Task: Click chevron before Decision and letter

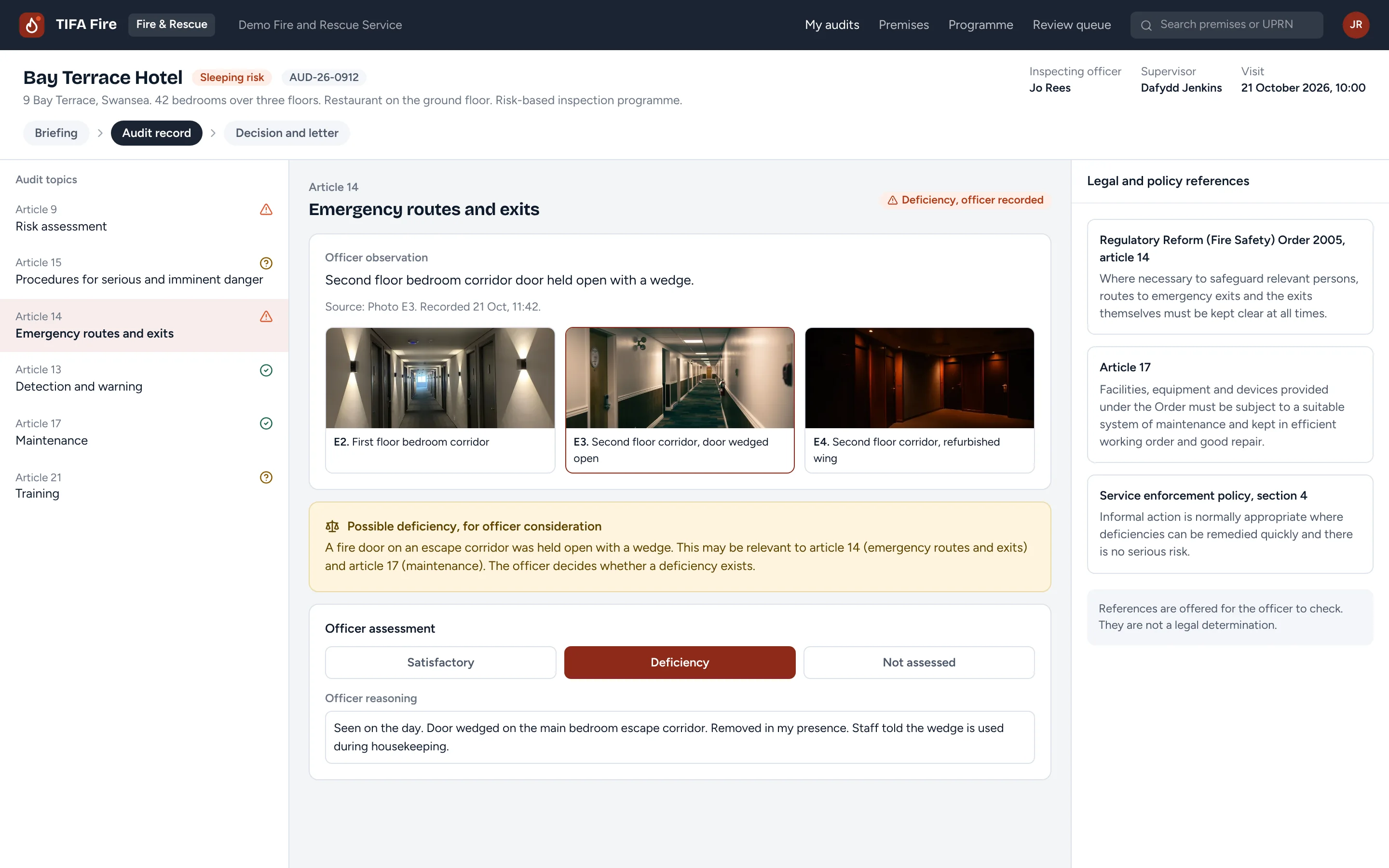Action: (213, 133)
